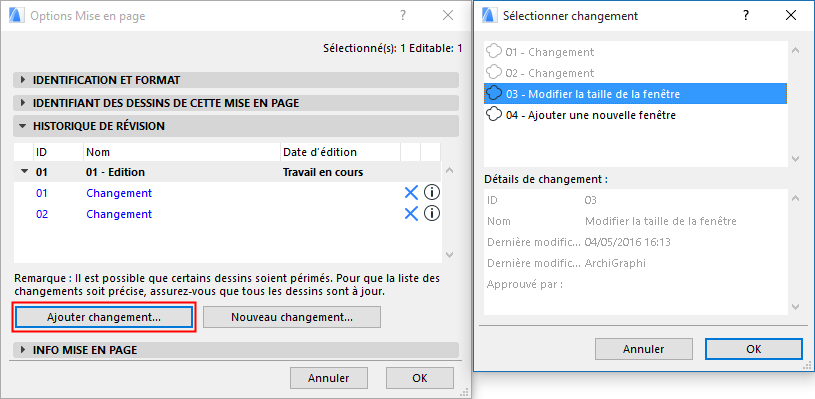Select greyed 02 - Changement in change list
Image resolution: width=815 pixels, height=399 pixels.
[635, 73]
